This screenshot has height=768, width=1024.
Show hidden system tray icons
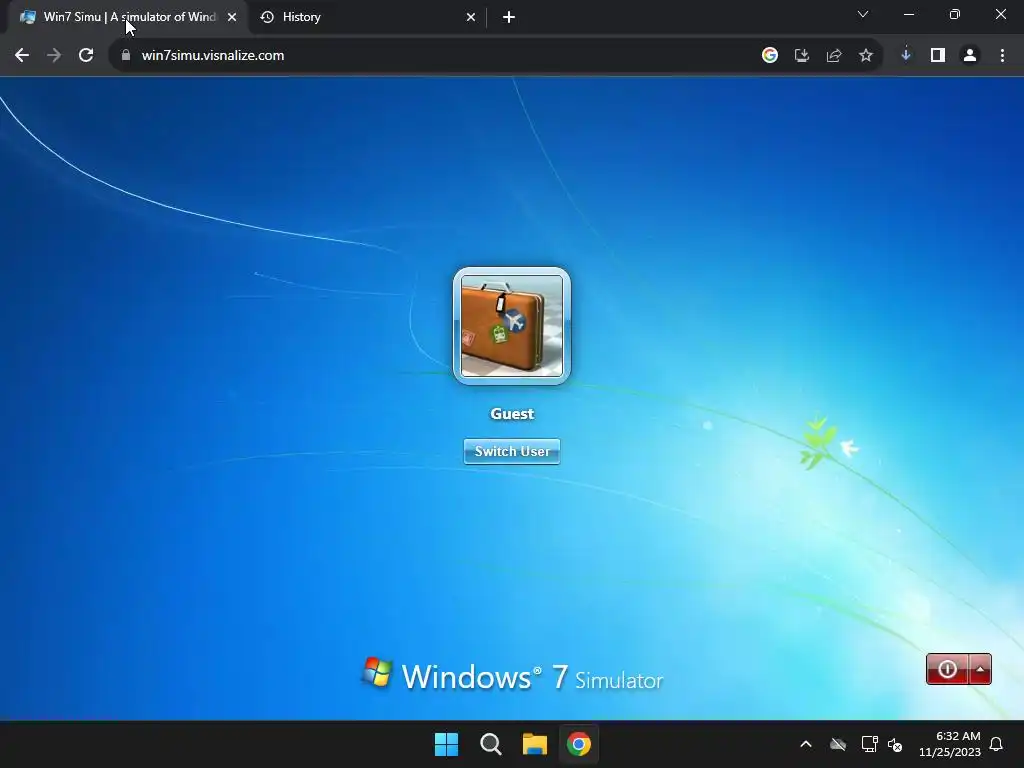tap(806, 744)
